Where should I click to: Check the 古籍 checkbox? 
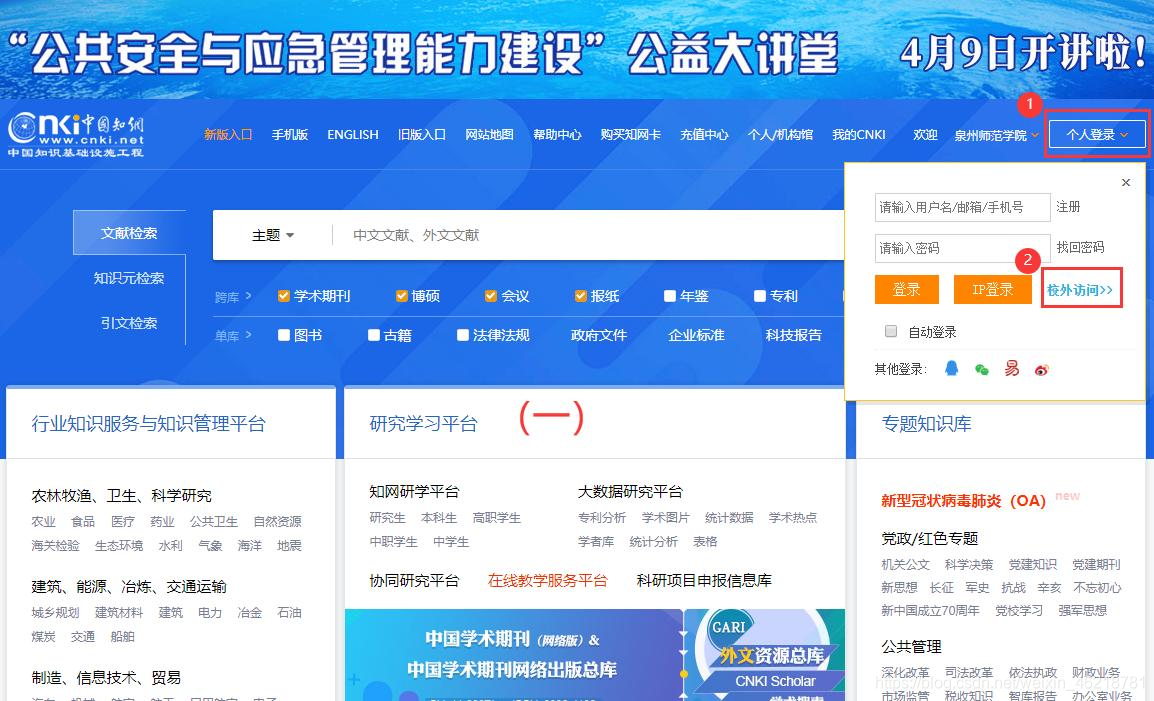pyautogui.click(x=374, y=335)
